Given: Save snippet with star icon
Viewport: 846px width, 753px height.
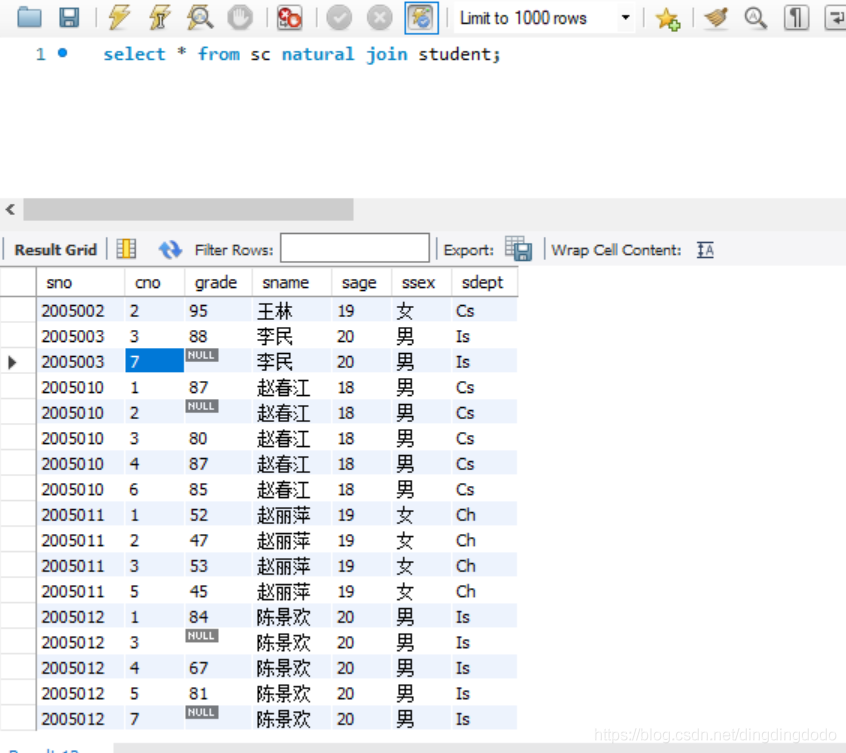Looking at the screenshot, I should 667,19.
